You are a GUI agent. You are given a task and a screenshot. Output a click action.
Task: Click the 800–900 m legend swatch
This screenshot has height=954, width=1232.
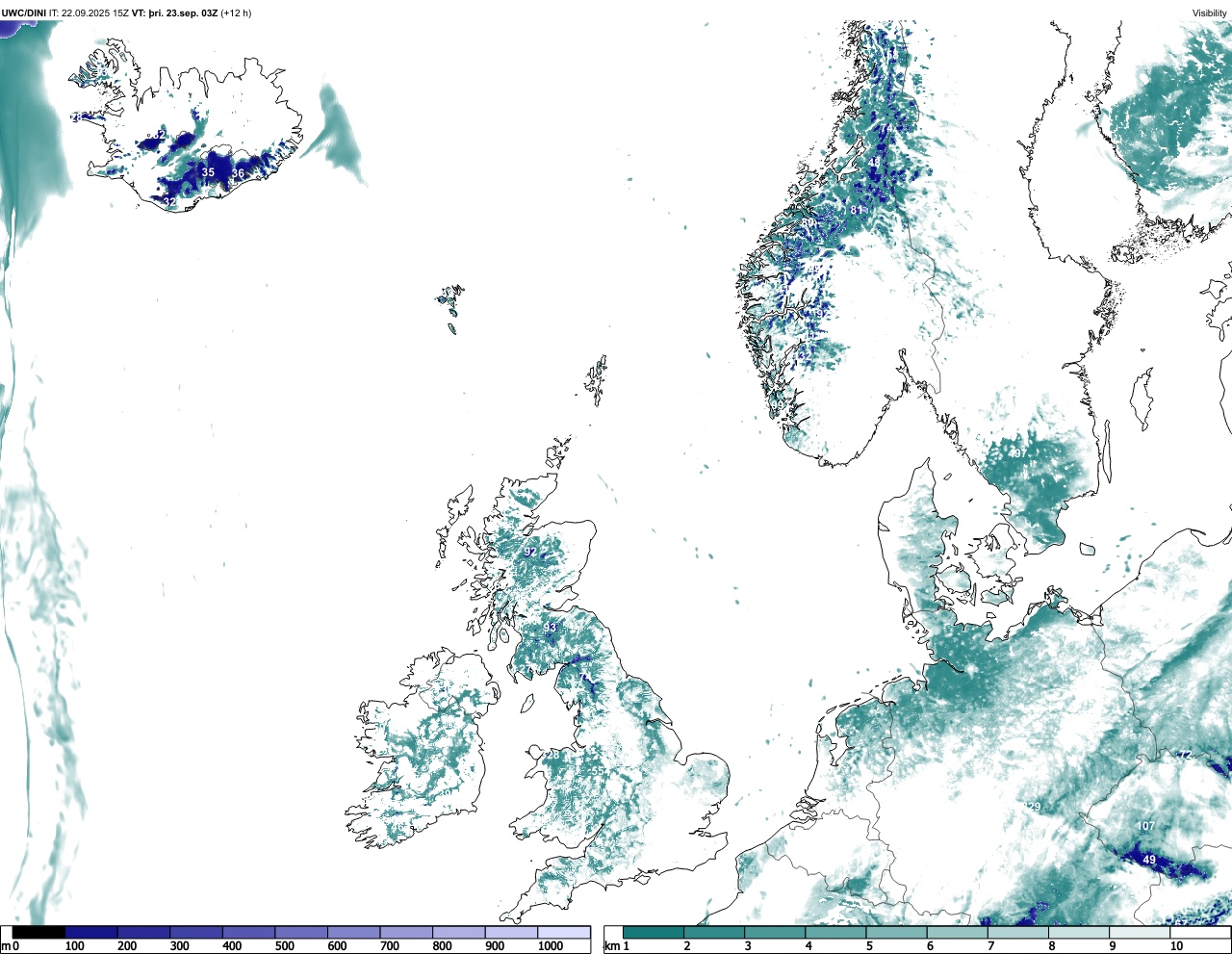pos(459,933)
